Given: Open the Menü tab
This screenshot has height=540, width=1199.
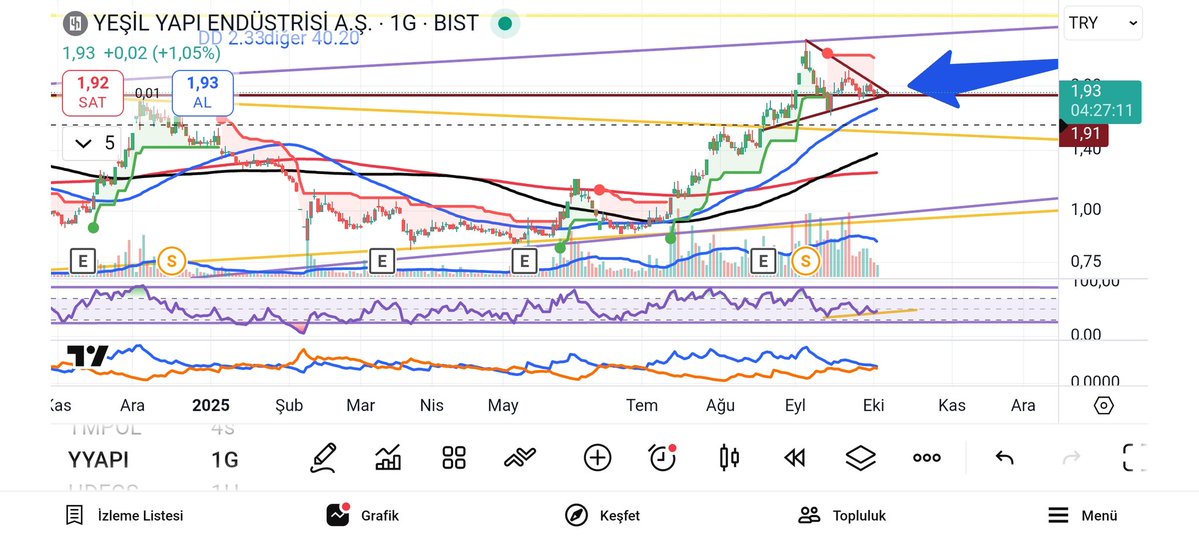Looking at the screenshot, I should tap(1082, 516).
